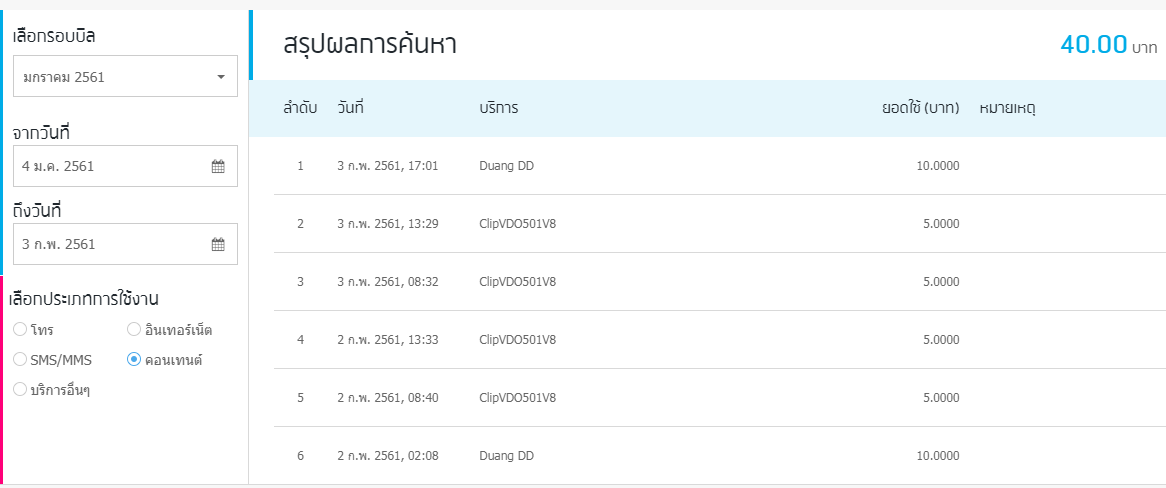This screenshot has height=488, width=1166.
Task: Select the โทร usage type radio button
Action: pyautogui.click(x=20, y=329)
